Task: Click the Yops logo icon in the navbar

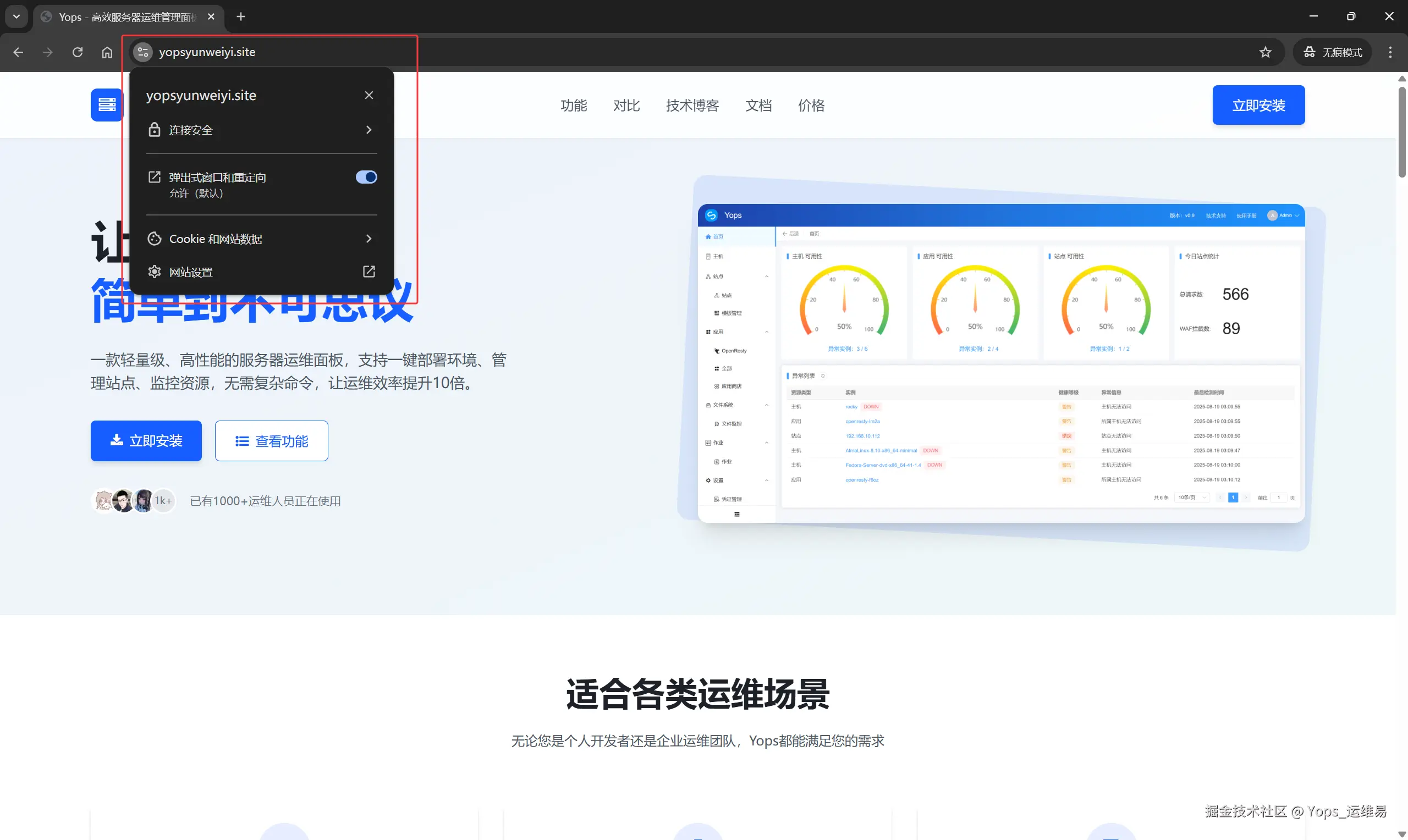Action: (107, 104)
